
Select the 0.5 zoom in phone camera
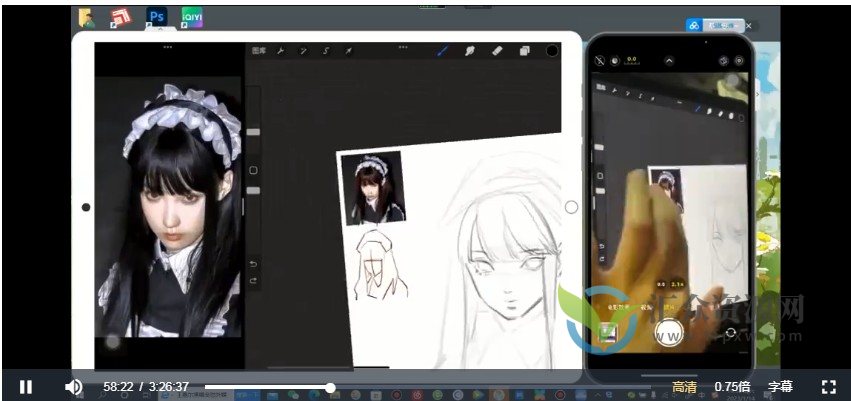[661, 284]
